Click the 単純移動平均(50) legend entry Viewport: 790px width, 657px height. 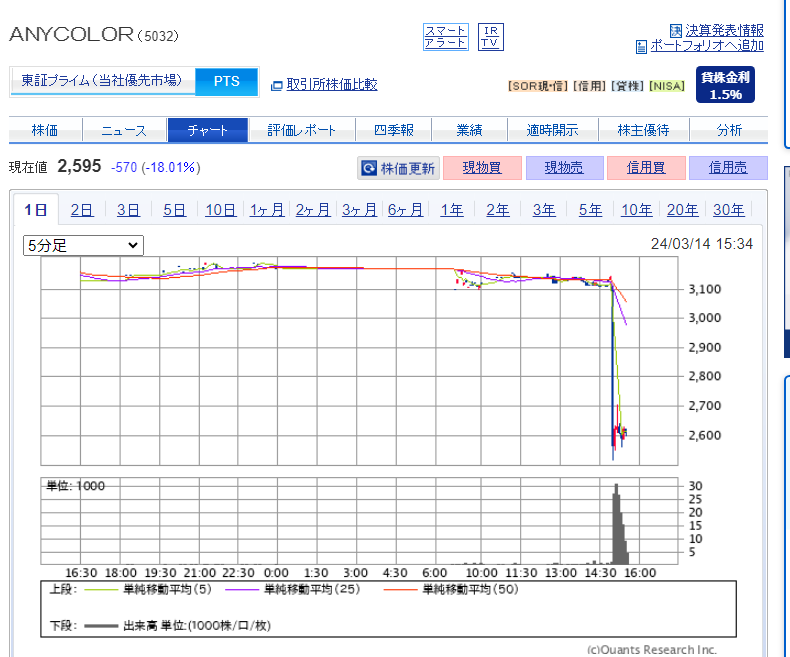point(451,589)
